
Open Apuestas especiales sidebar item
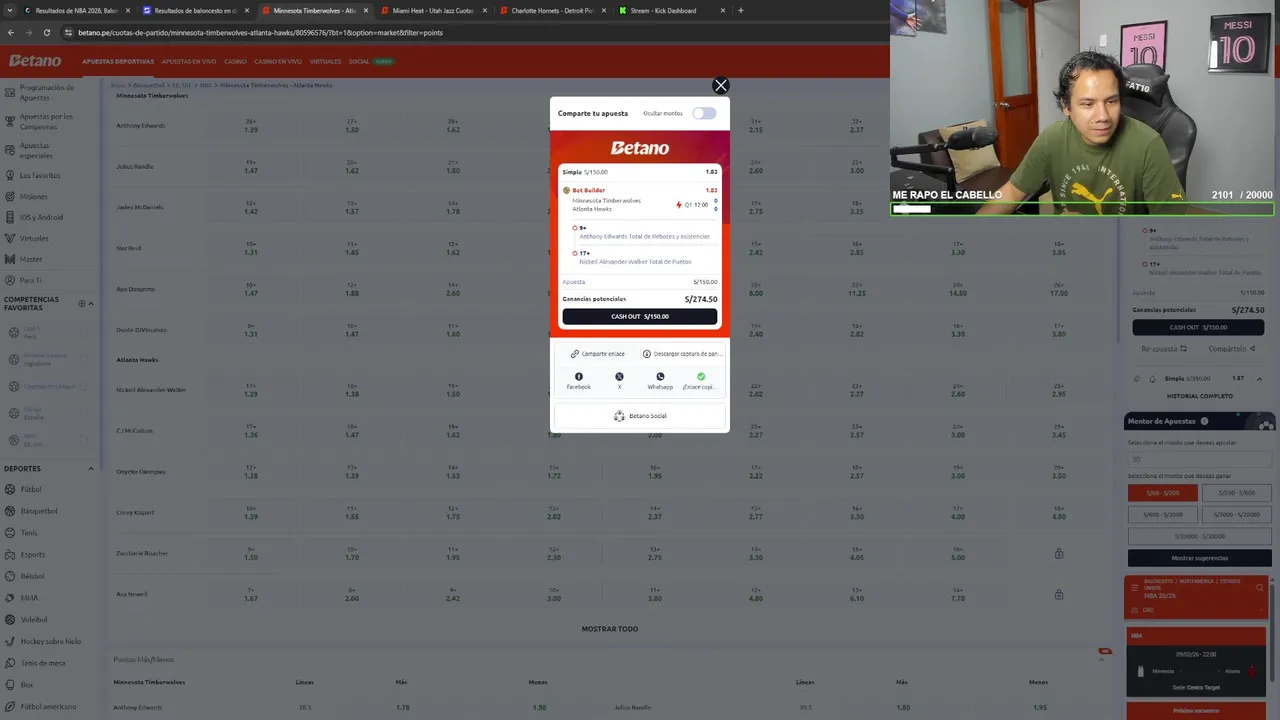pos(50,150)
